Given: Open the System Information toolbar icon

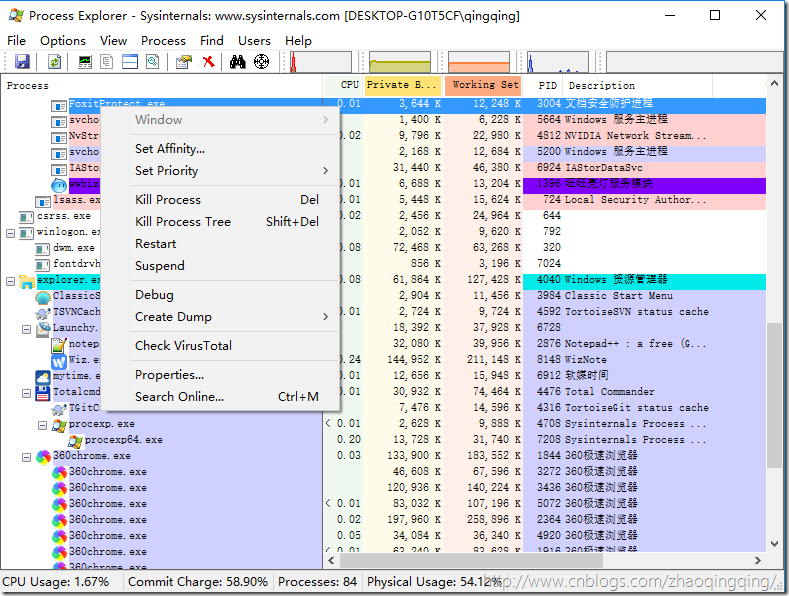Looking at the screenshot, I should coord(85,62).
